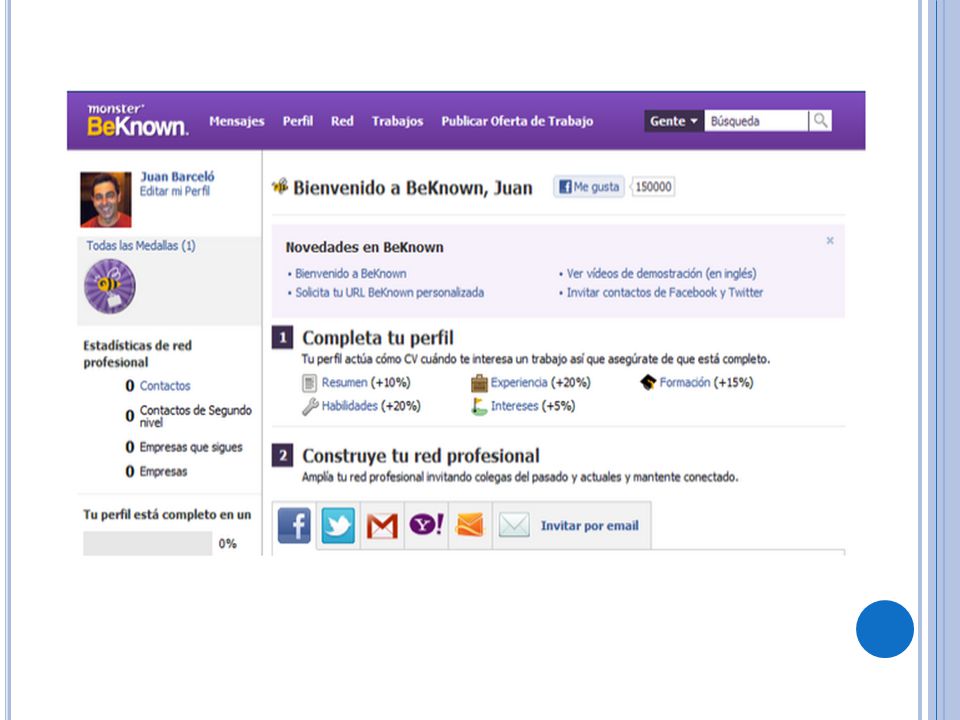Open Ver vídeos de demostración link

pos(661,274)
